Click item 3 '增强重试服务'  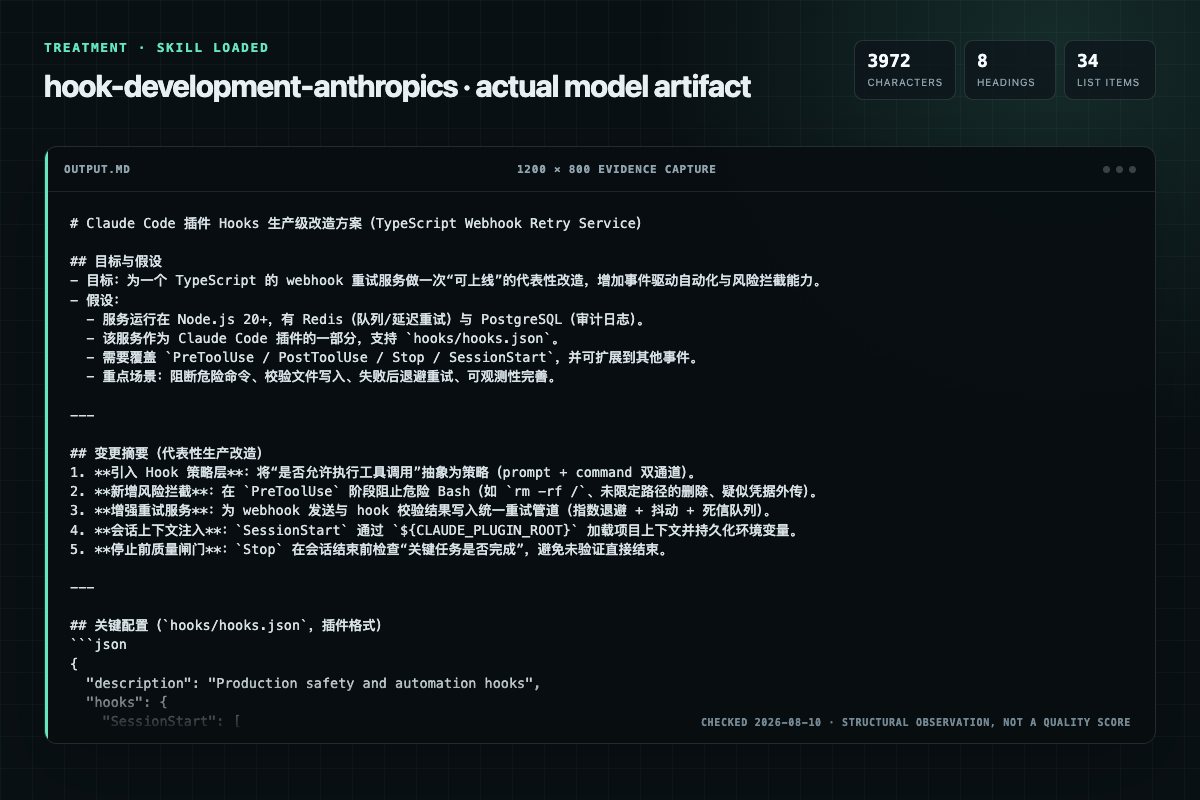click(x=421, y=511)
